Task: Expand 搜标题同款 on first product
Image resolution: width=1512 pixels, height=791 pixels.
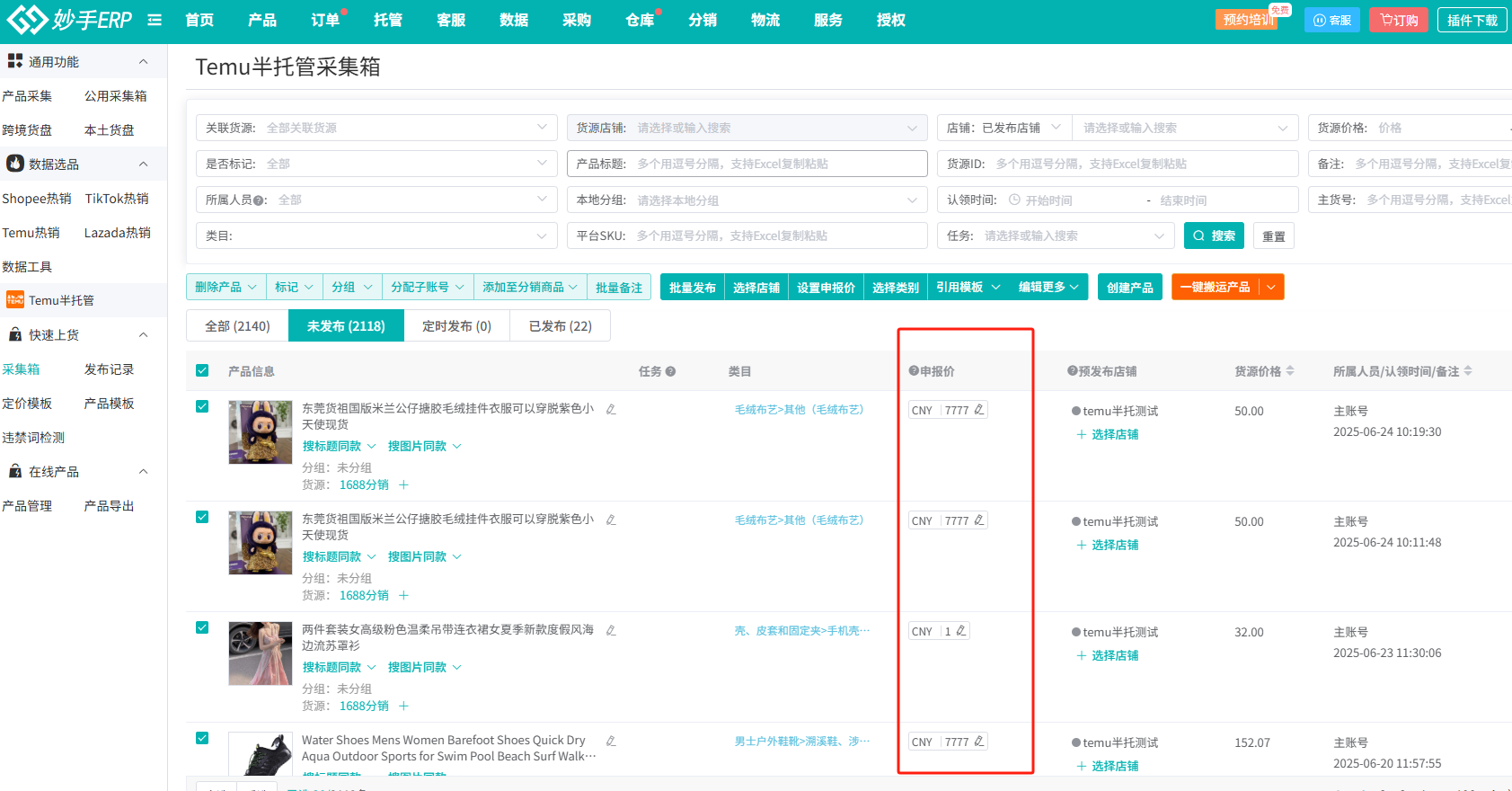Action: point(340,446)
